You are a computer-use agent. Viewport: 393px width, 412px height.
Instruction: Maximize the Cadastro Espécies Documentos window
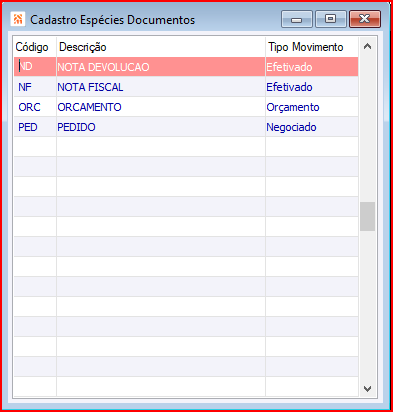tap(330, 19)
